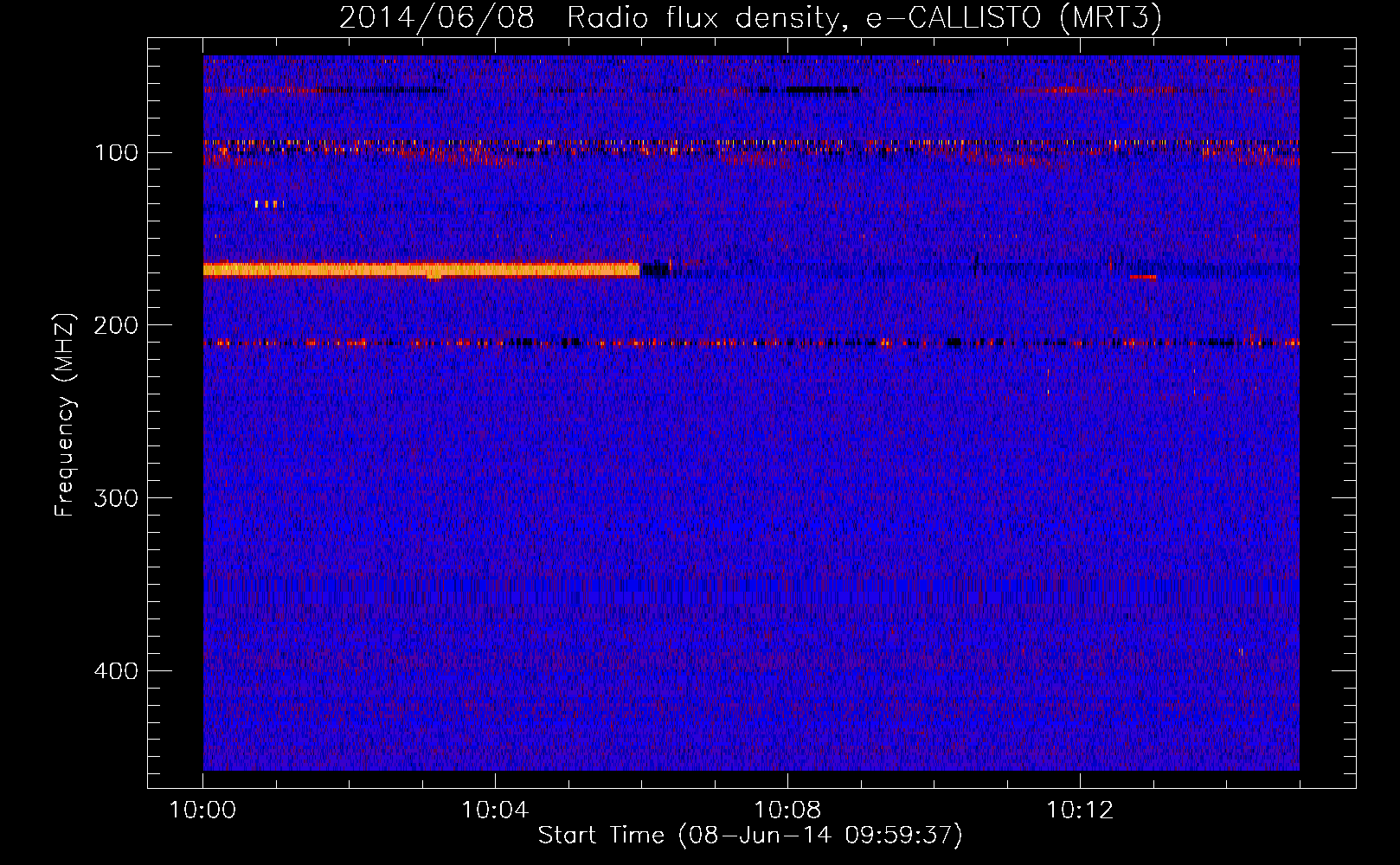Click the 300 frequency tick label

(116, 498)
